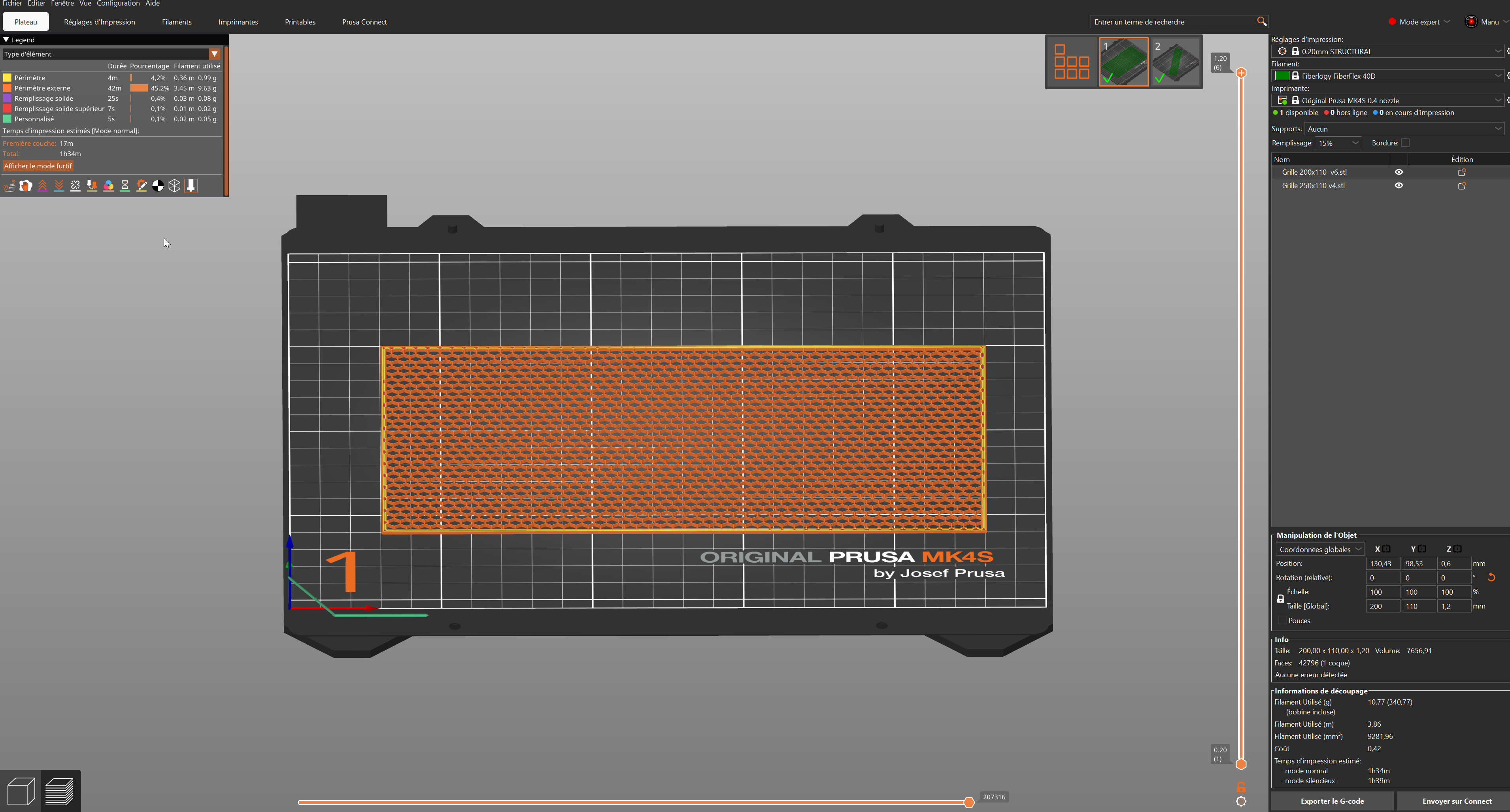Toggle center of gravity black-white circle icon
This screenshot has width=1510, height=812.
[158, 186]
